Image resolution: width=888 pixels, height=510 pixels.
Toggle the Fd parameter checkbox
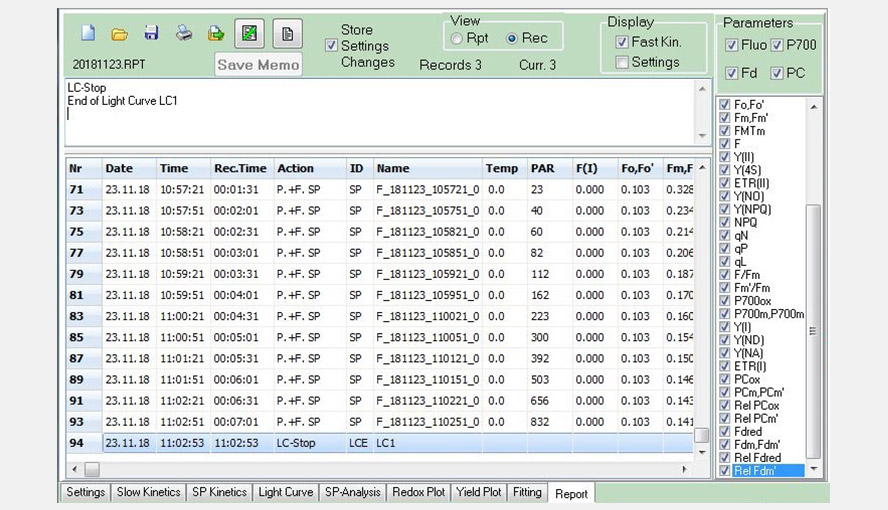(732, 73)
